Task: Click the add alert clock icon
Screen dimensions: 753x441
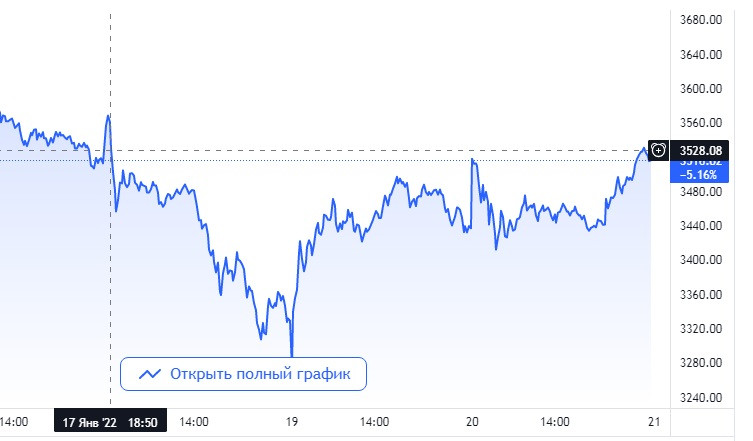Action: pyautogui.click(x=658, y=151)
